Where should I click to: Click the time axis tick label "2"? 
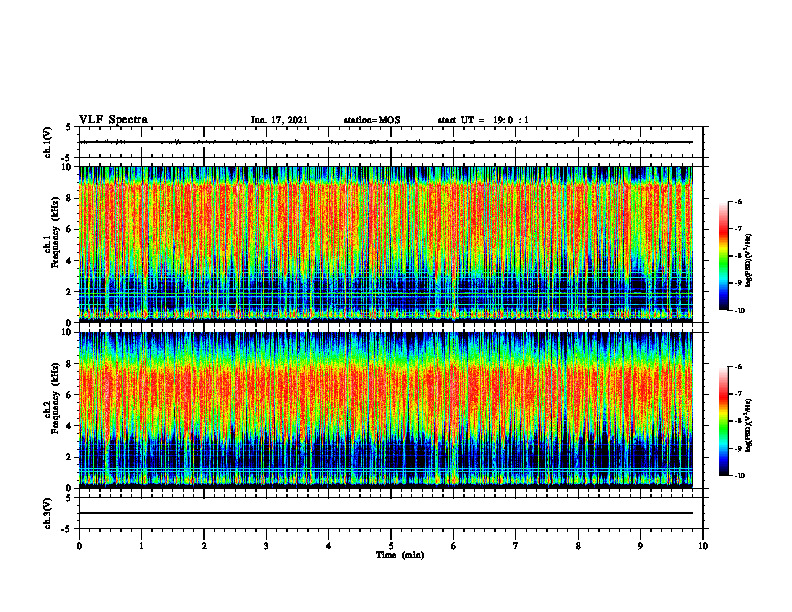click(204, 546)
